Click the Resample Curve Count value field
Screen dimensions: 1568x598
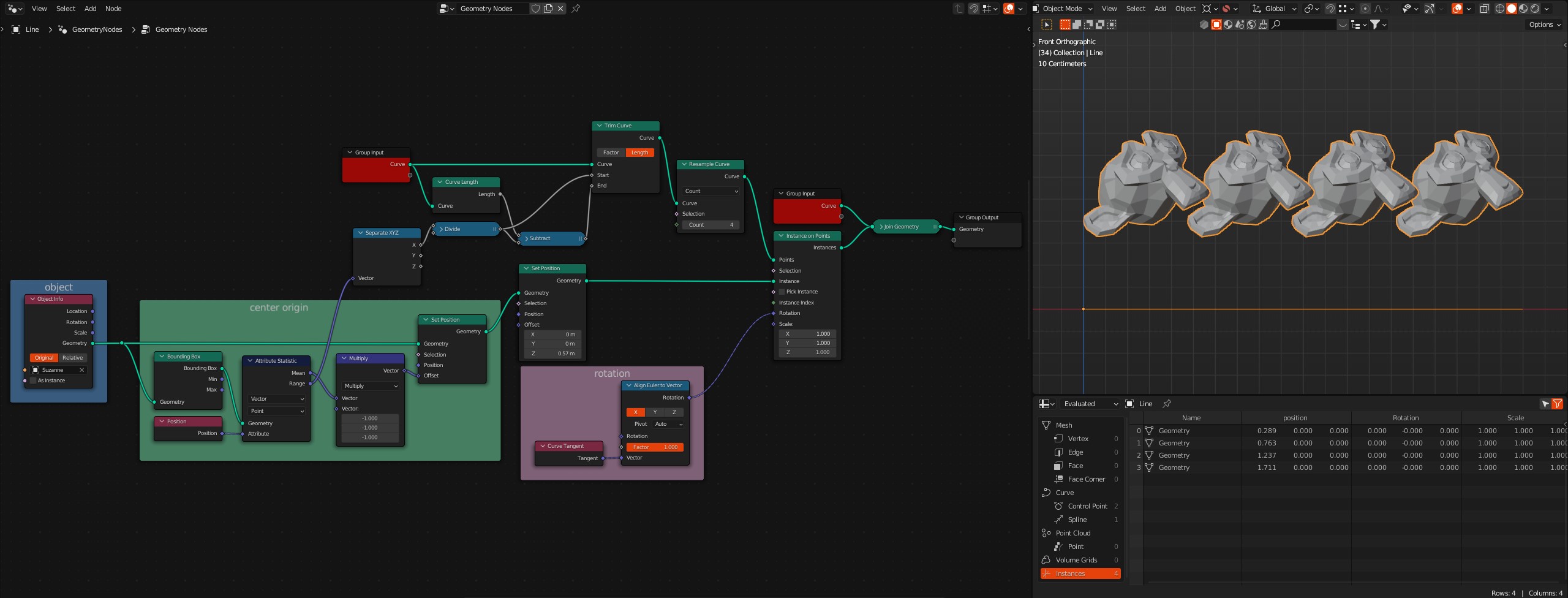pos(710,225)
